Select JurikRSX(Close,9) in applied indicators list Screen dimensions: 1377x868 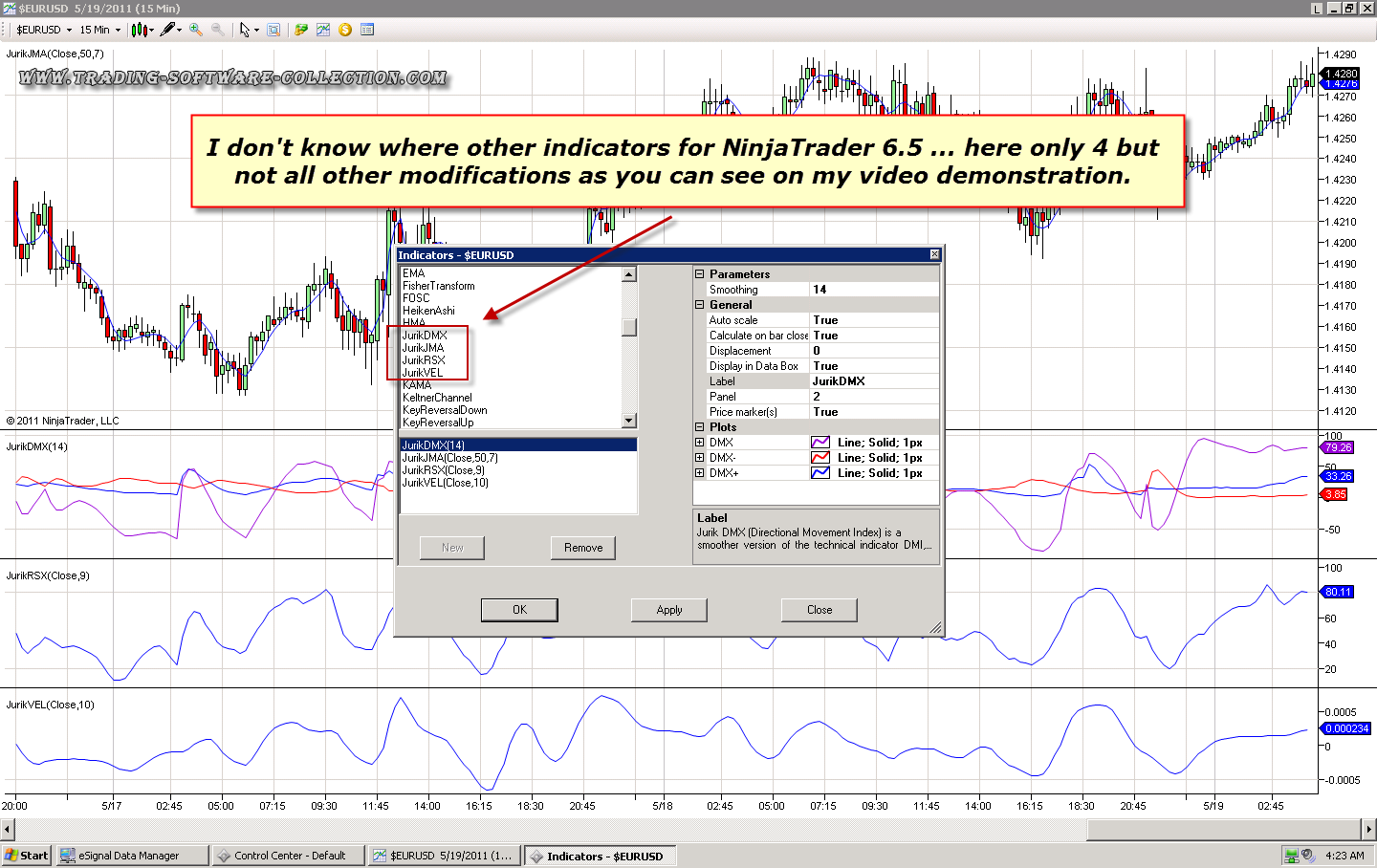pyautogui.click(x=443, y=470)
